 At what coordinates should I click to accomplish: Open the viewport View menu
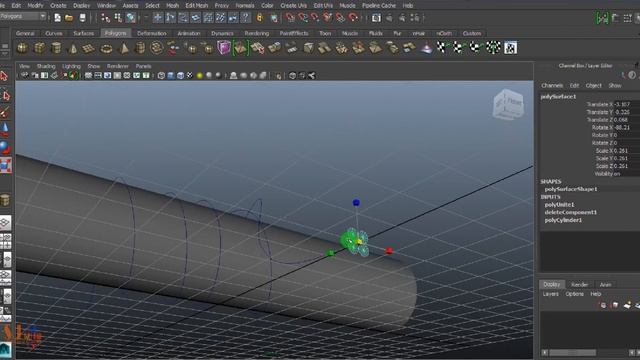click(24, 66)
